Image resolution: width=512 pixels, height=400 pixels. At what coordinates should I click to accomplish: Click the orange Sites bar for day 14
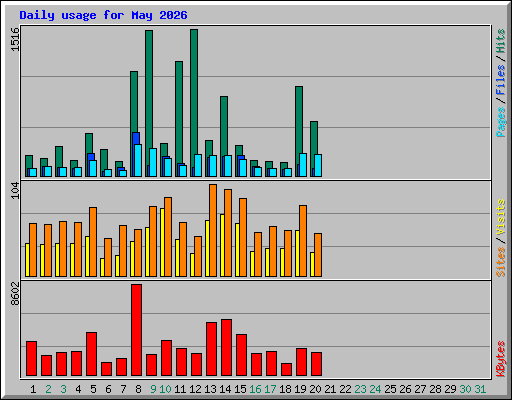(228, 233)
